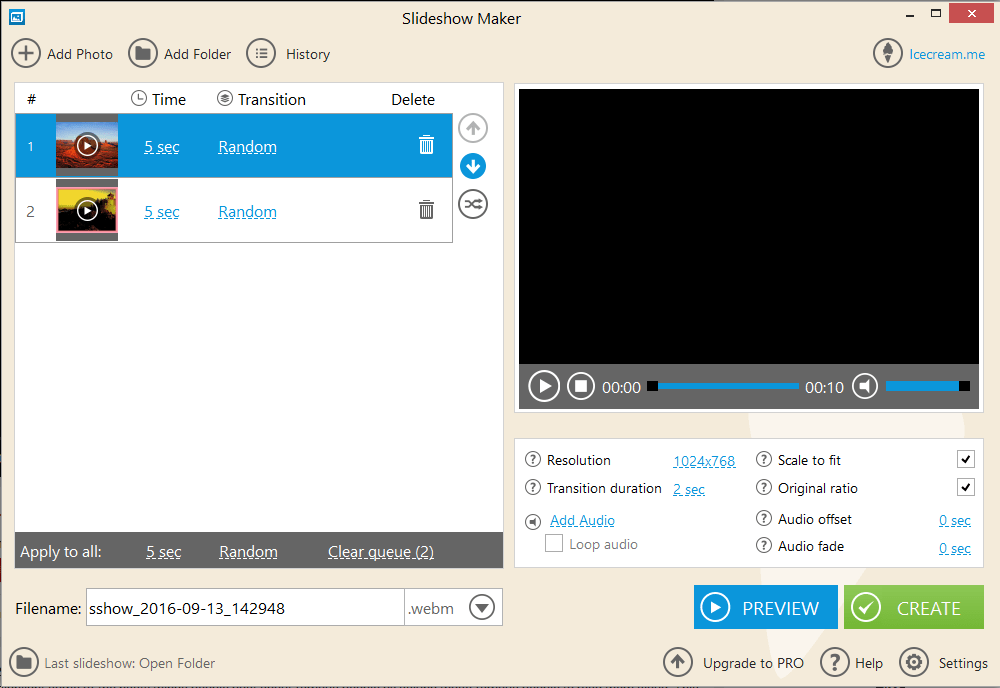
Task: Open the Apply to all transition selector
Action: (248, 551)
